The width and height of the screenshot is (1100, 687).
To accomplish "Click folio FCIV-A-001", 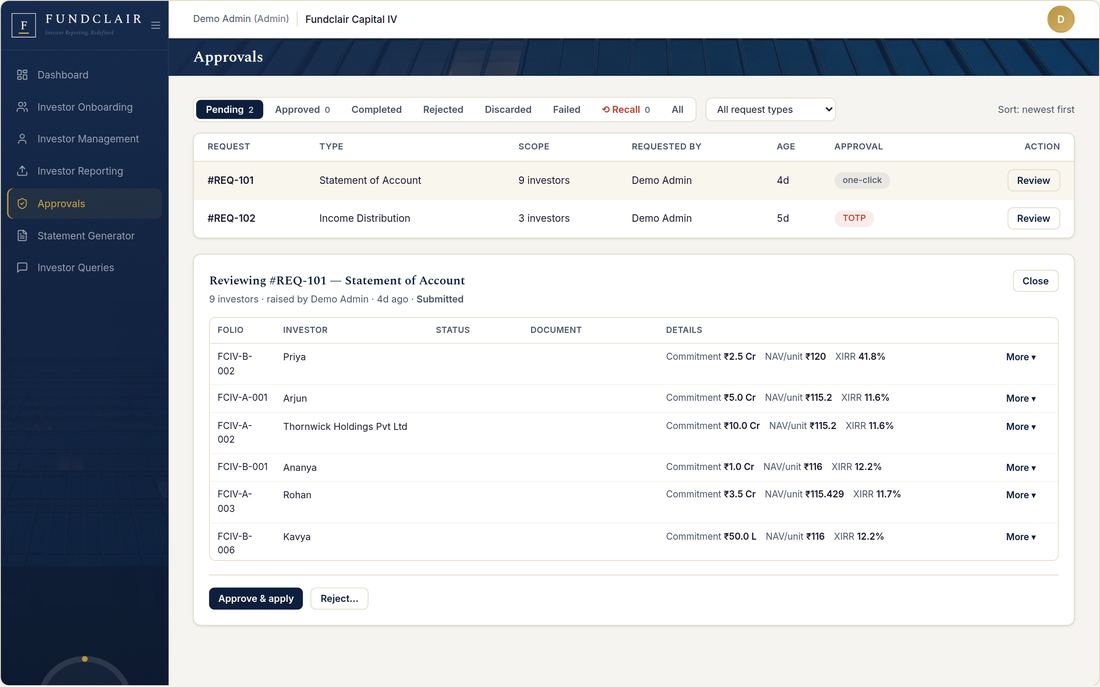I will click(242, 398).
